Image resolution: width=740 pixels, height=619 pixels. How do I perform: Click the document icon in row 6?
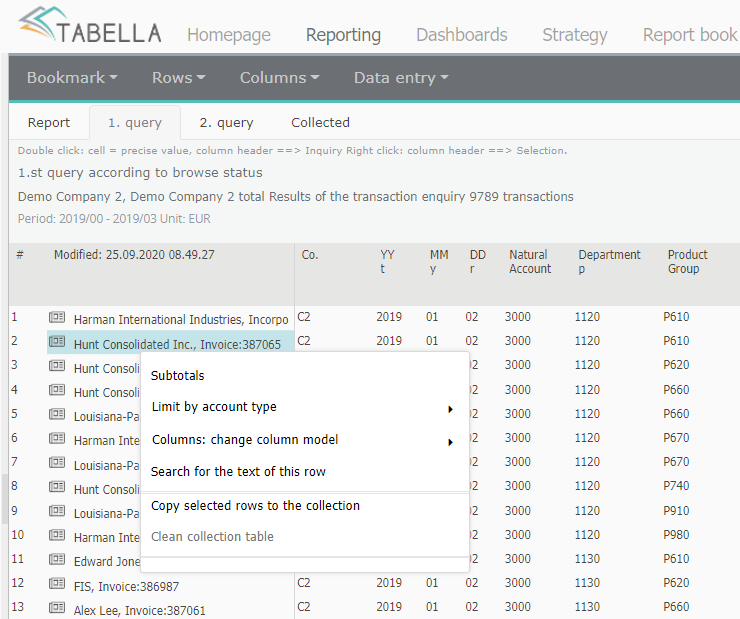point(57,438)
